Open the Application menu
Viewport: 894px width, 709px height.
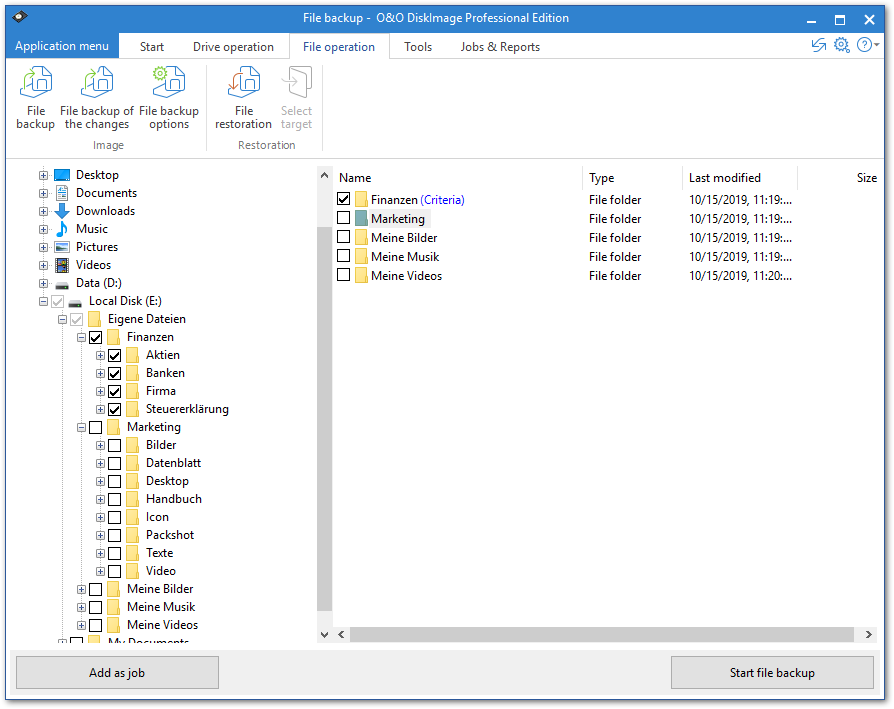(62, 46)
